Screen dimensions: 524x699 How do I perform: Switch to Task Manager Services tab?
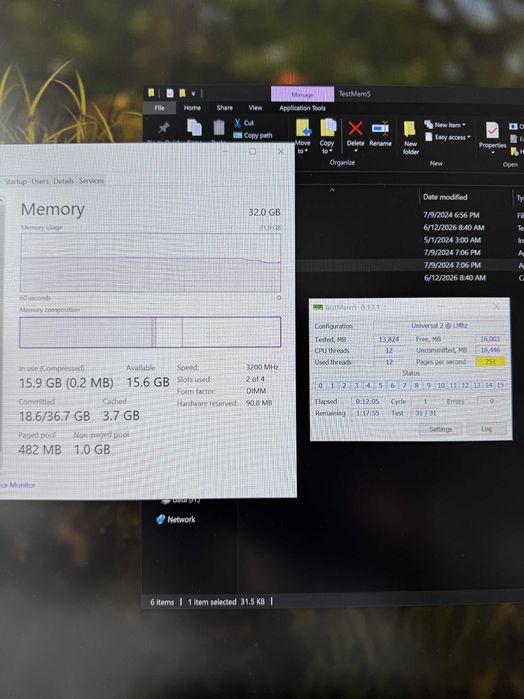point(91,181)
